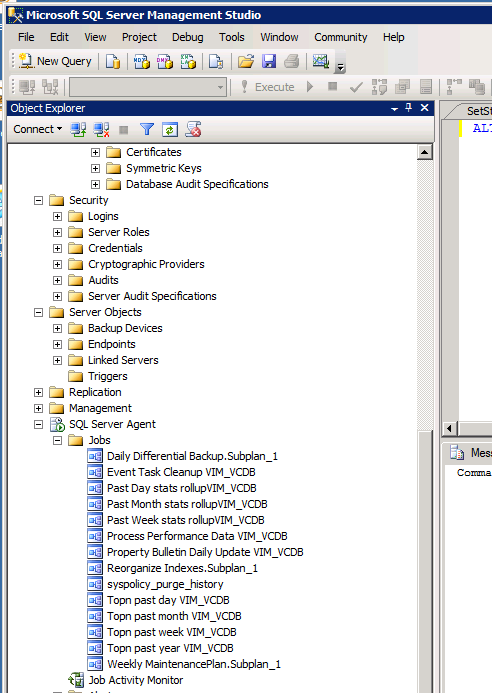
Task: Save the file with the floppy disk icon
Action: [x=269, y=61]
